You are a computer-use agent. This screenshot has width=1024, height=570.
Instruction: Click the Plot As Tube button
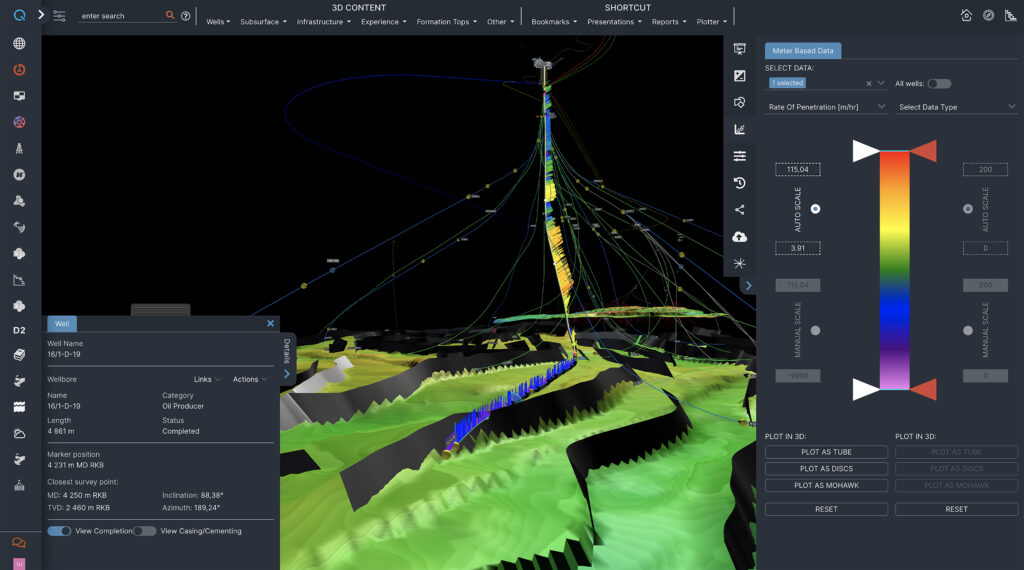click(x=826, y=453)
